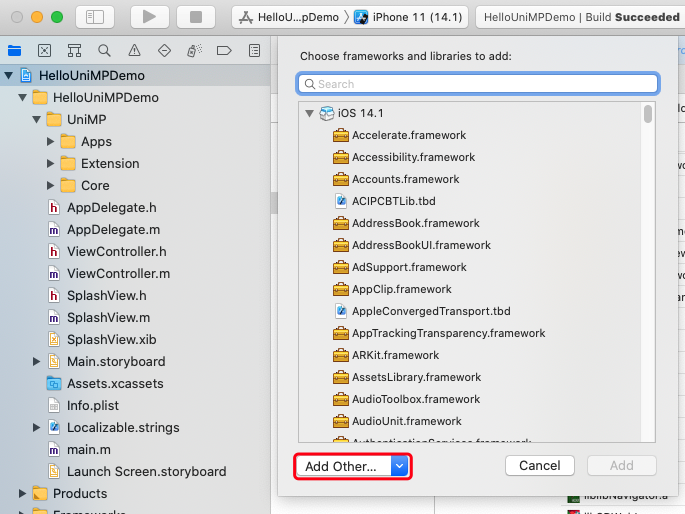Select ARKit.framework
The image size is (685, 514).
[386, 355]
